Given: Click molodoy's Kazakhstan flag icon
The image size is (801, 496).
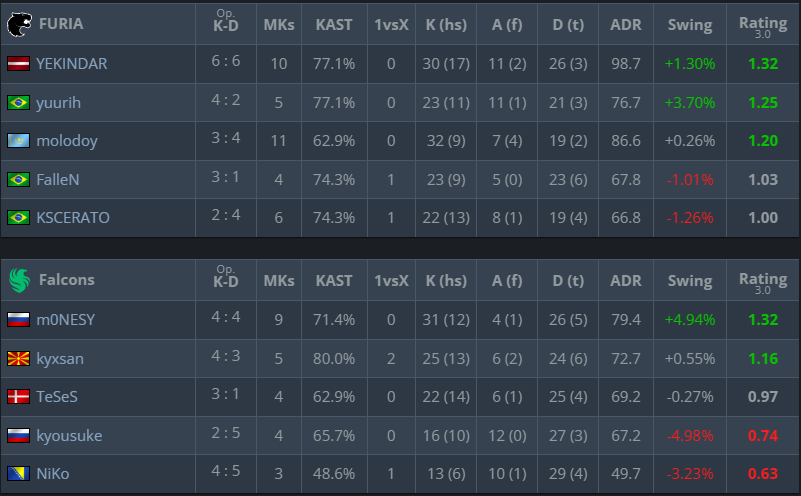Looking at the screenshot, I should click(18, 141).
